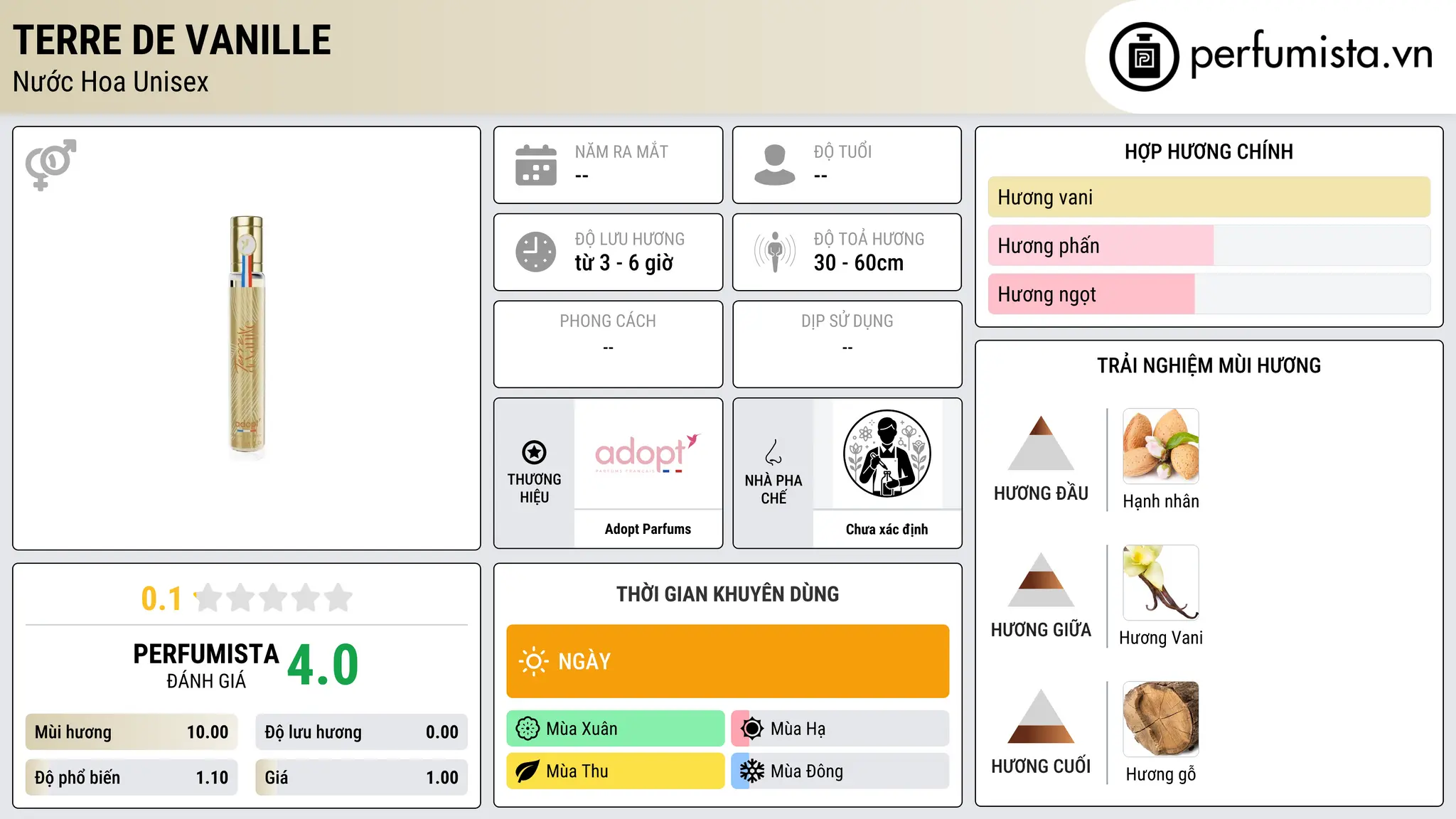1456x819 pixels.
Task: Click the calendar icon beside Năm ra mắt
Action: [536, 165]
